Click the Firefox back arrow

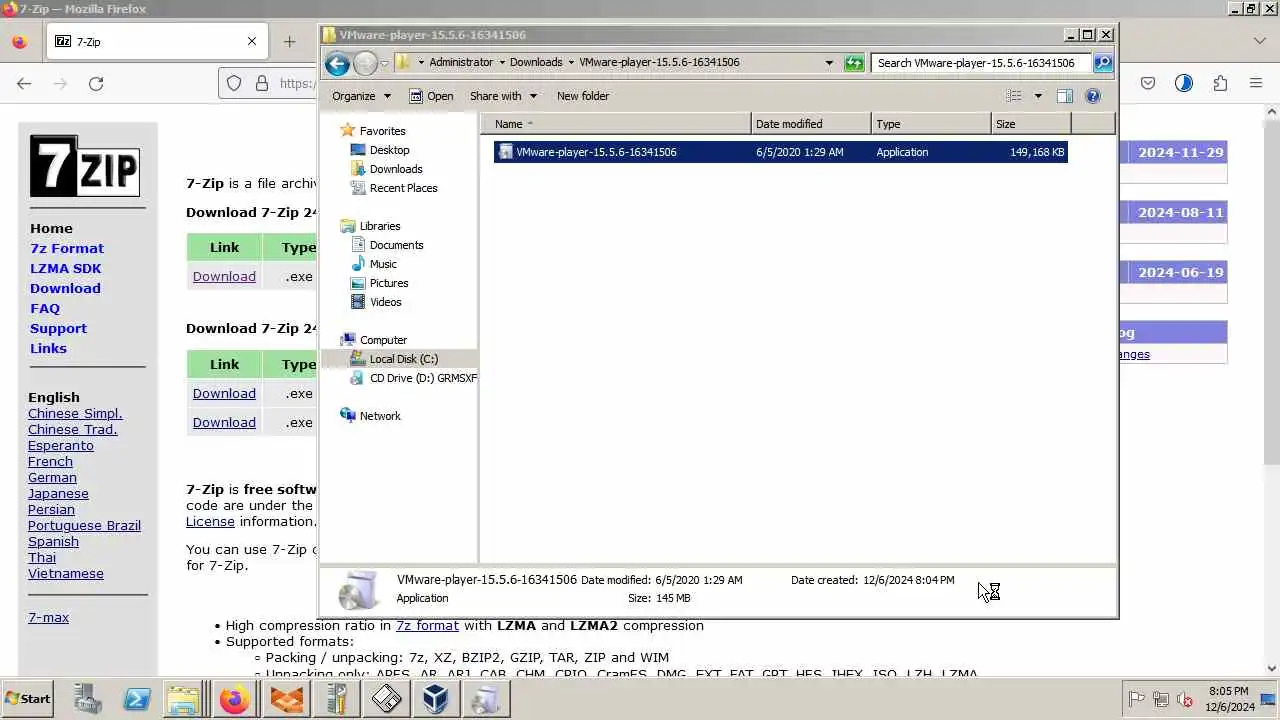(x=24, y=83)
